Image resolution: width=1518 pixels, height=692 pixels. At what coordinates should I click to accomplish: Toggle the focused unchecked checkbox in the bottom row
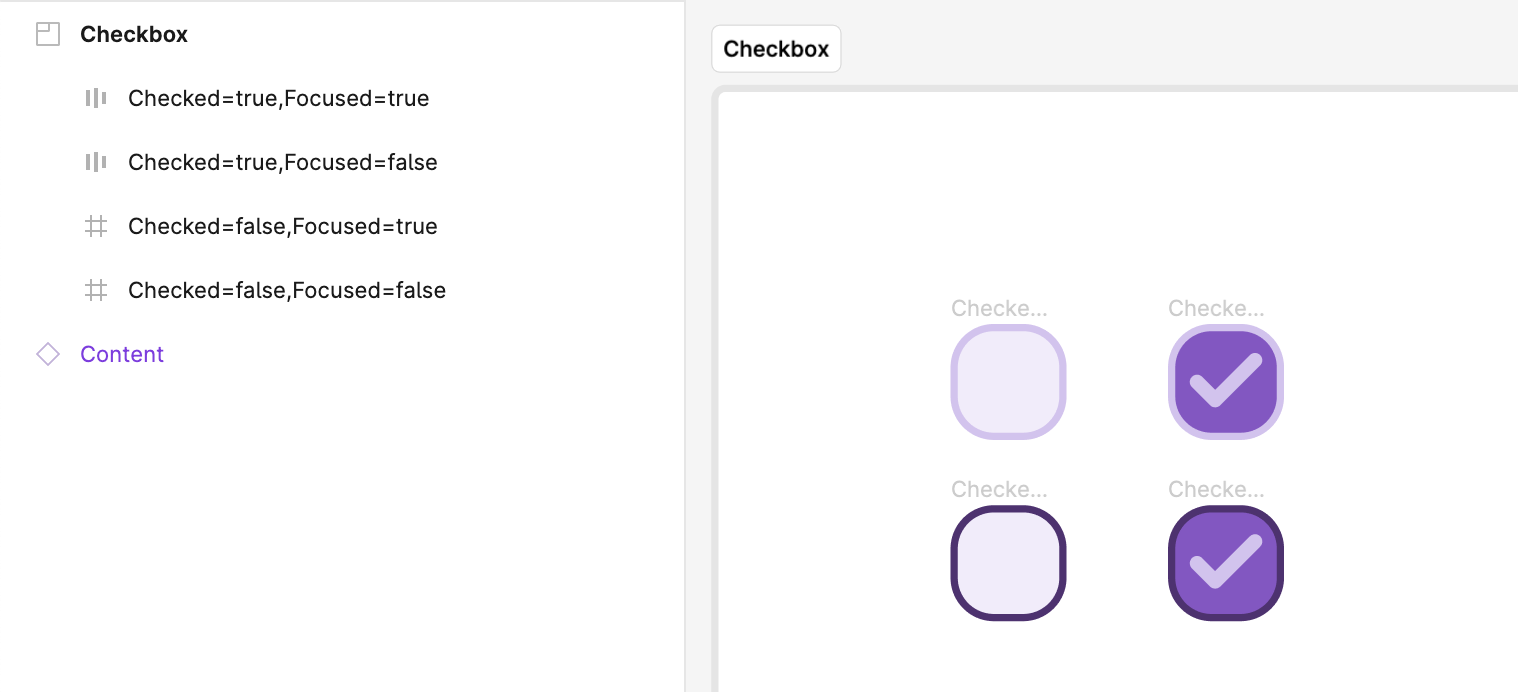click(1008, 563)
